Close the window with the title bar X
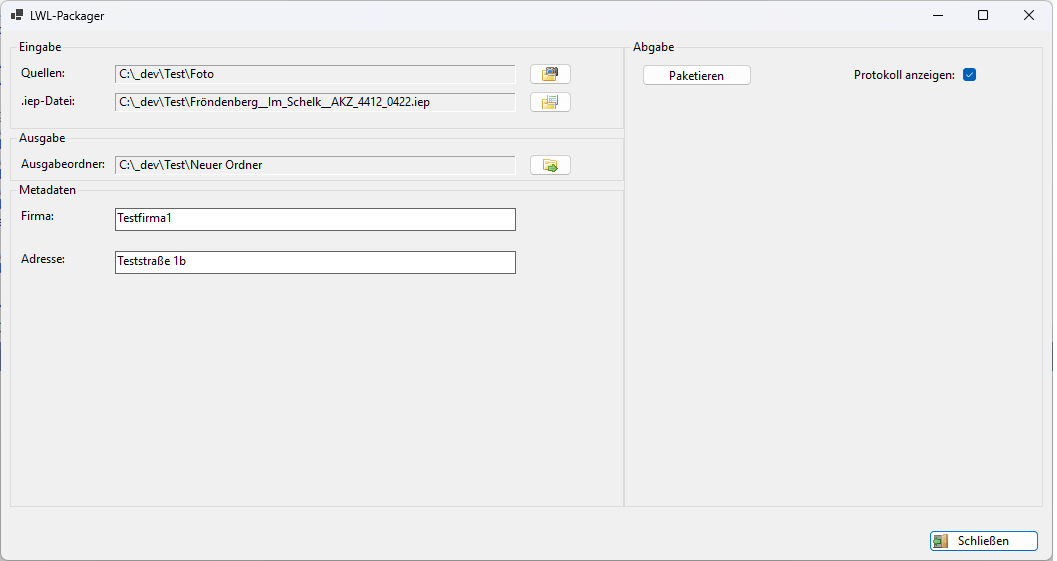 (x=1029, y=15)
